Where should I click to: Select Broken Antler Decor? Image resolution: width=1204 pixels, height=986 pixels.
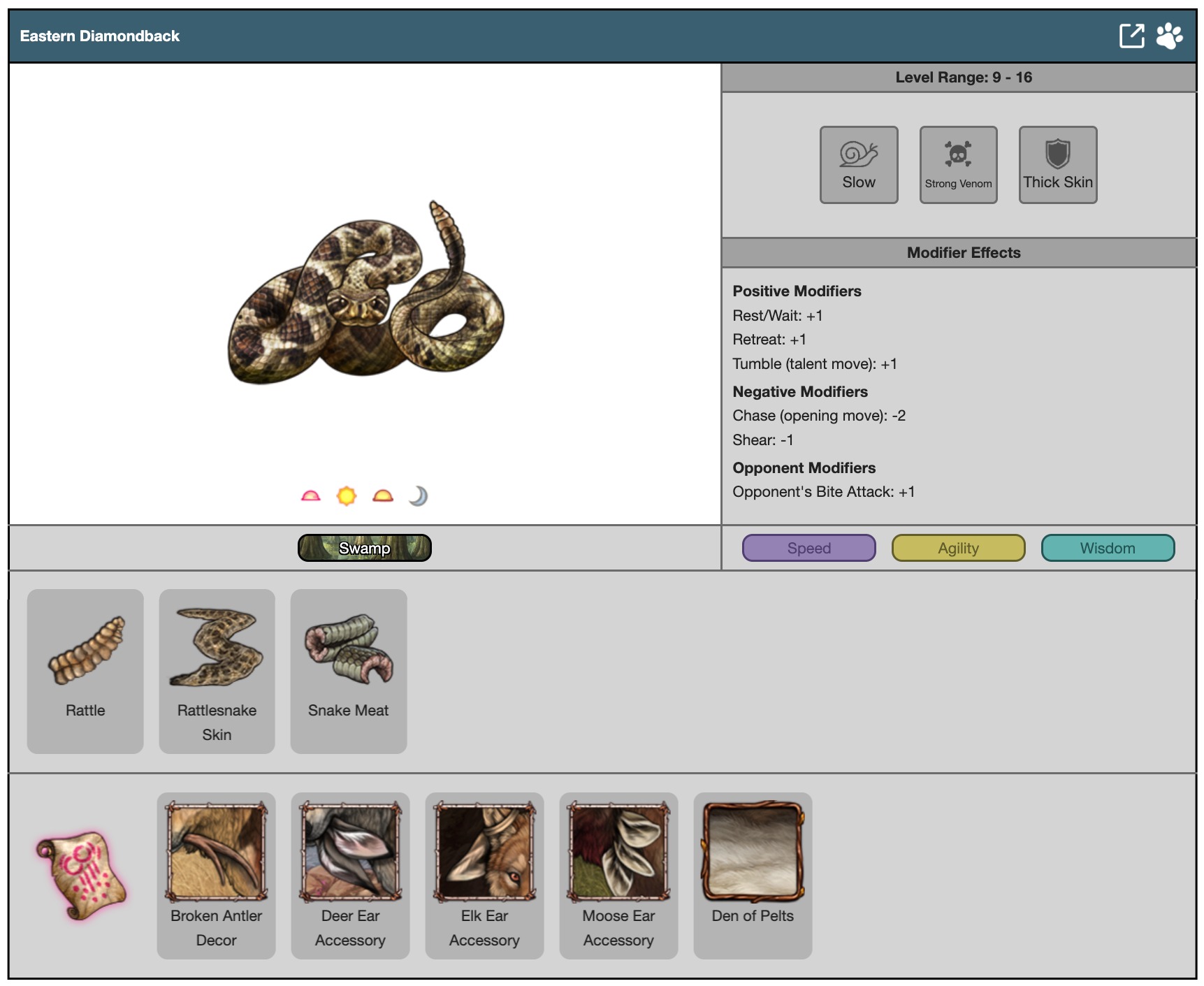pyautogui.click(x=216, y=875)
